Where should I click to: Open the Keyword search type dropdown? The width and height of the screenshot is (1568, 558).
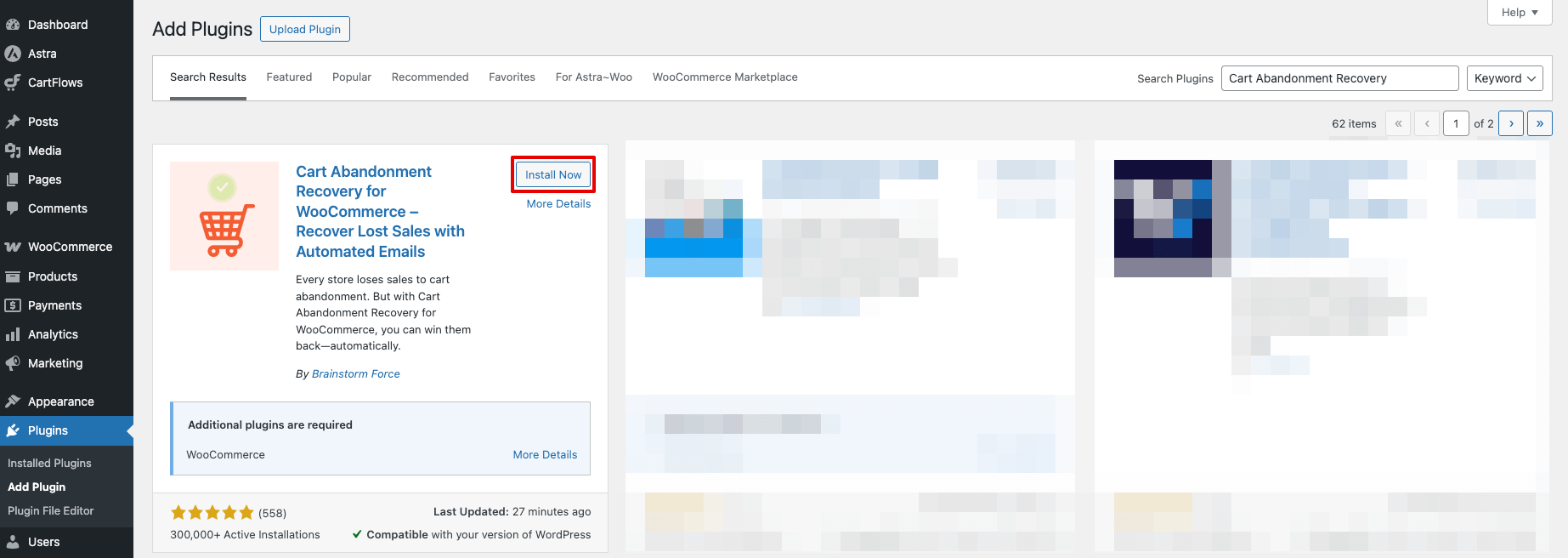click(x=1506, y=78)
